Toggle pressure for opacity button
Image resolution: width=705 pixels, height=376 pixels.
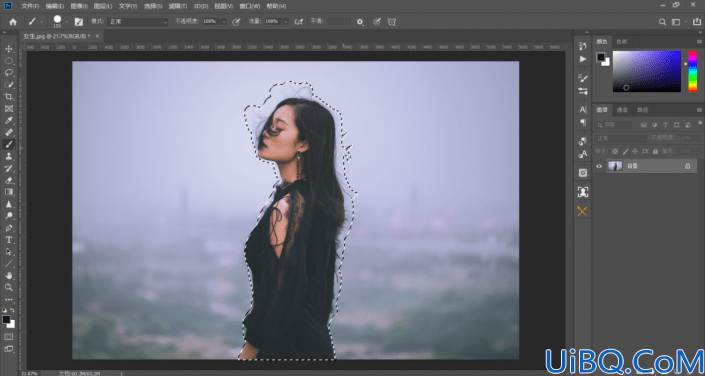pyautogui.click(x=236, y=22)
